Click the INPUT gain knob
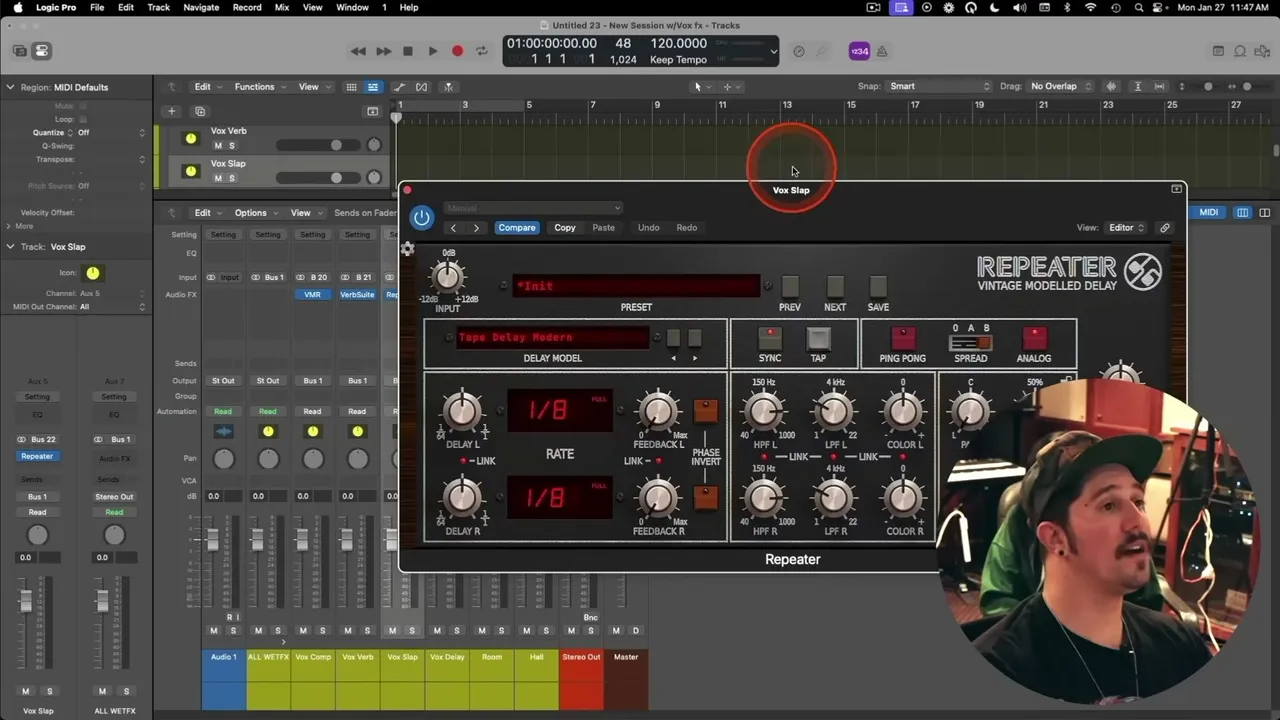Viewport: 1280px width, 720px height. (448, 277)
